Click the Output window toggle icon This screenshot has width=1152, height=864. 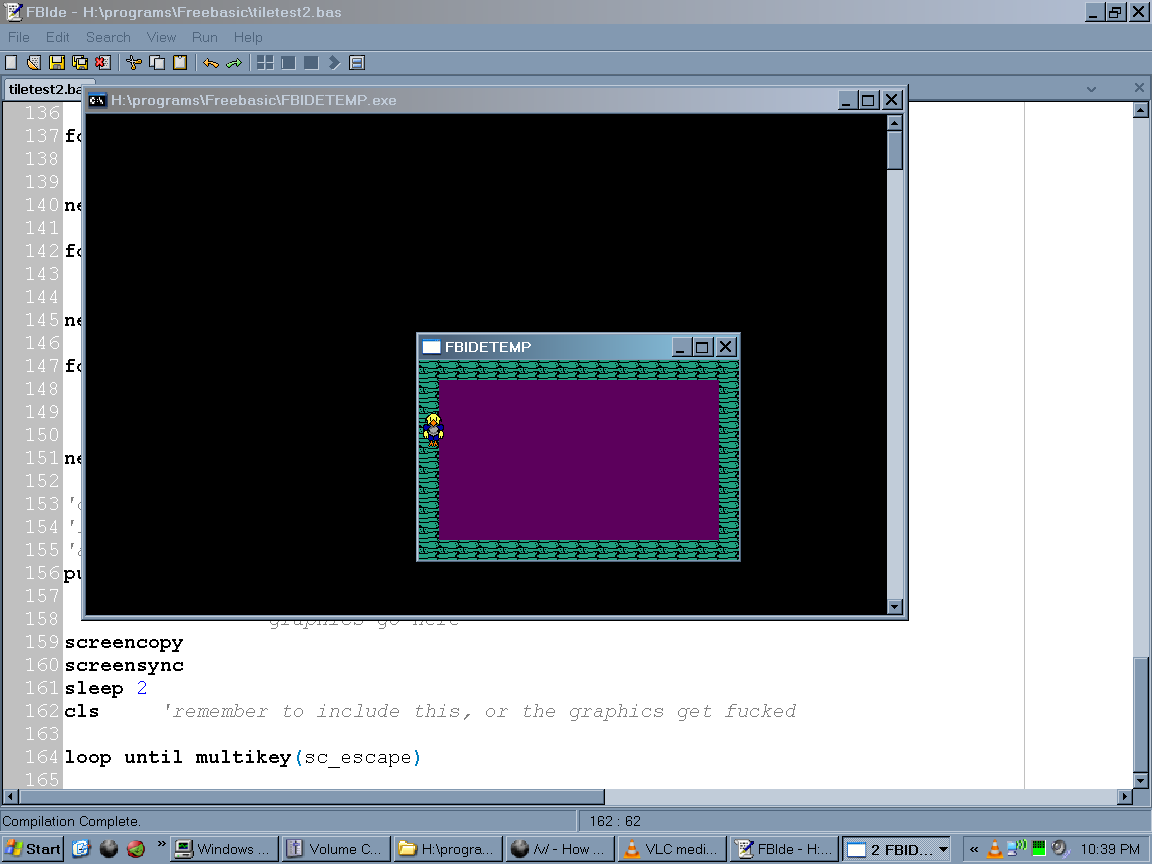coord(357,63)
